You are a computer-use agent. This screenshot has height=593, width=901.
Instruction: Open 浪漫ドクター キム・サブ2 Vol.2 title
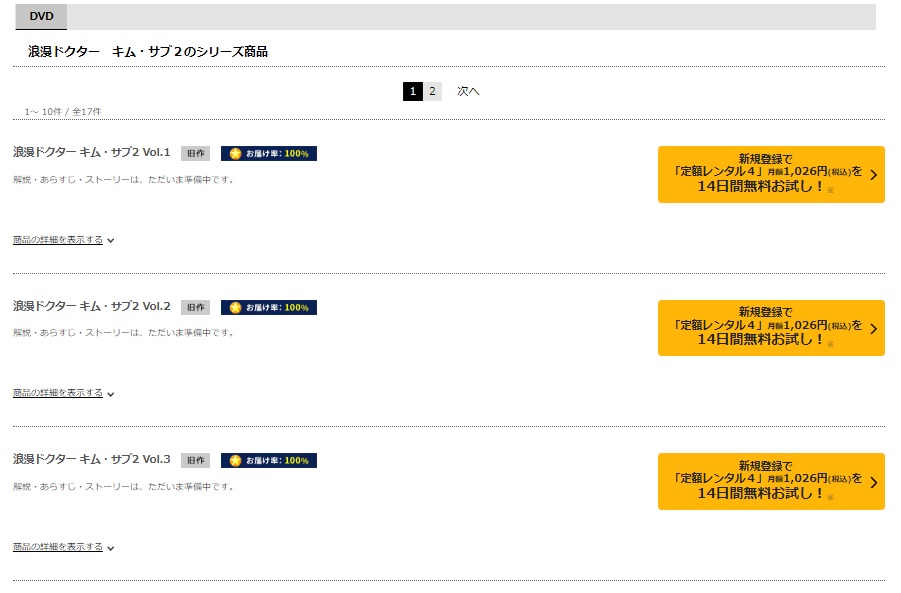(92, 306)
